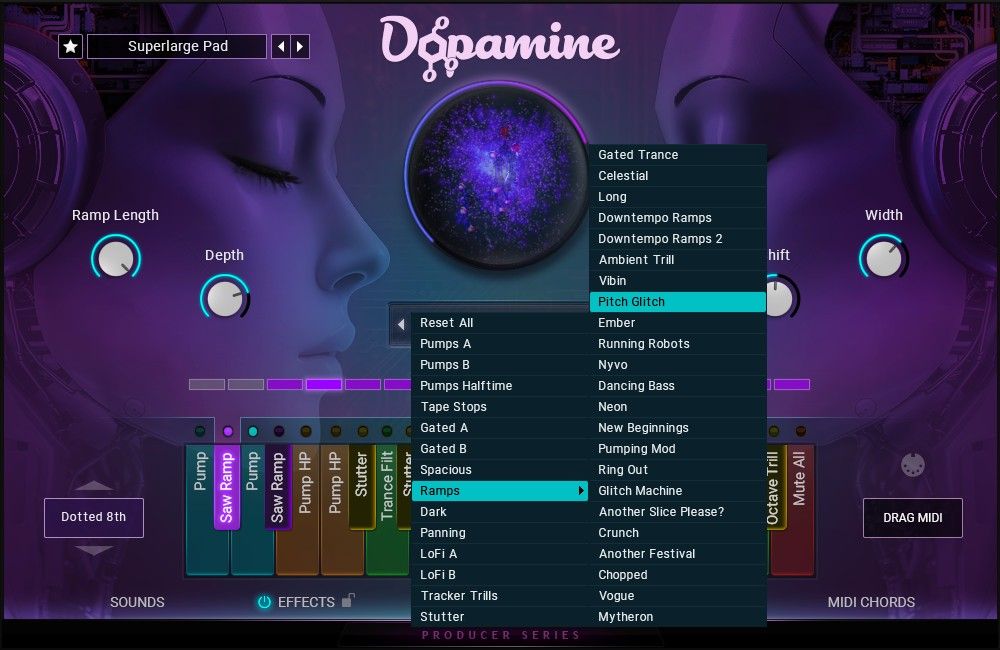
Task: Click the down arrow below Dotted 8th
Action: coord(94,550)
